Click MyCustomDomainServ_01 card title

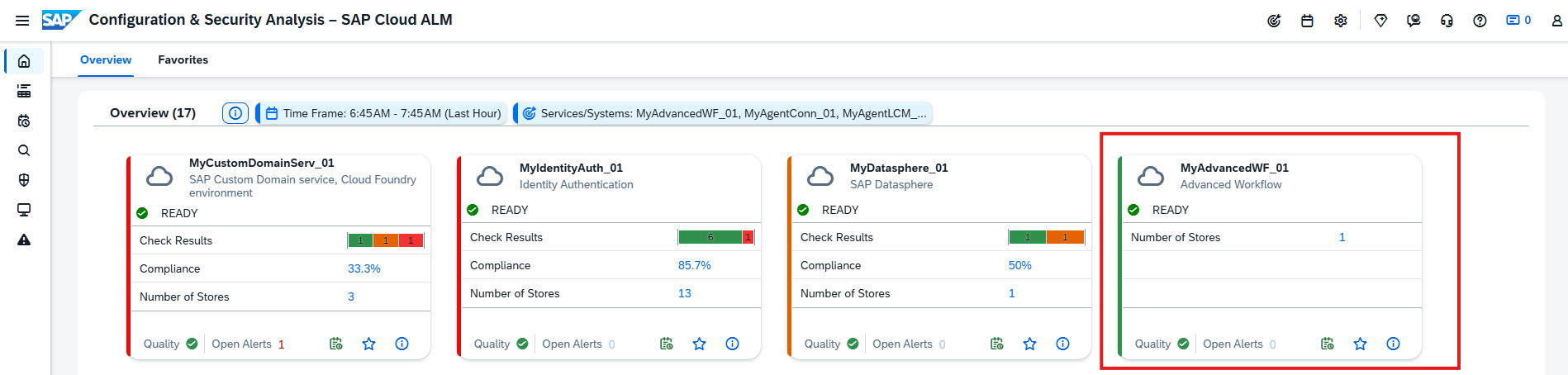262,163
